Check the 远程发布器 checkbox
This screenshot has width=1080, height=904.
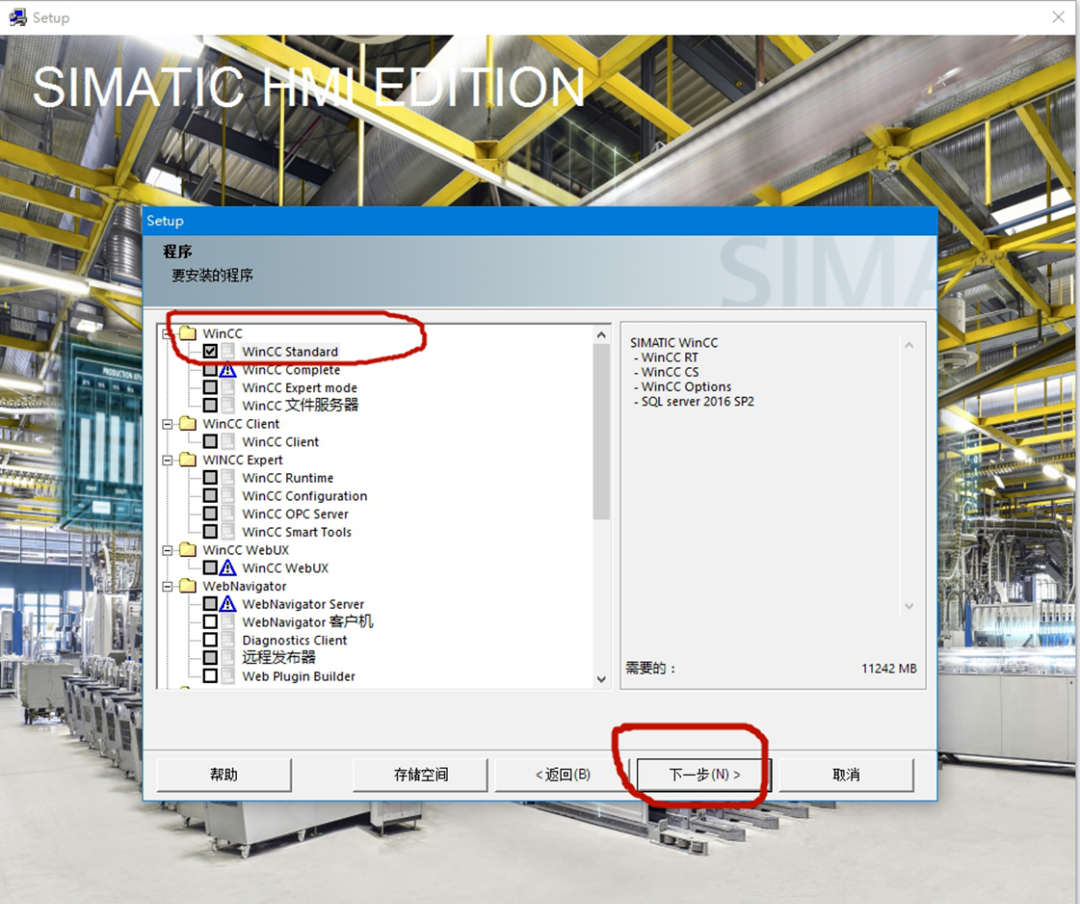[210, 657]
